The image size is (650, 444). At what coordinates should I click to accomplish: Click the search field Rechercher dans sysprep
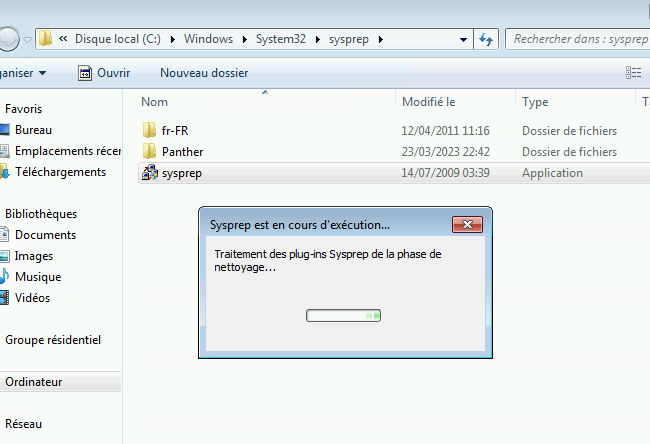click(x=575, y=40)
